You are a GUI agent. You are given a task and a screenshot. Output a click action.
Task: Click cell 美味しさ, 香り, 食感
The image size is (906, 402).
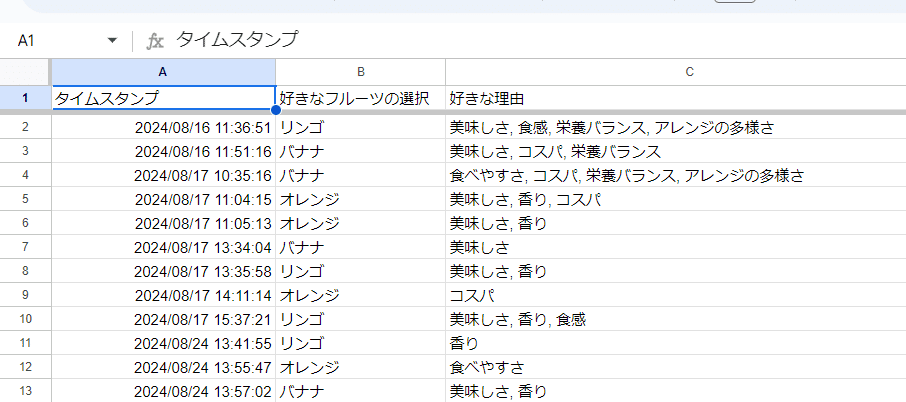tap(675, 319)
